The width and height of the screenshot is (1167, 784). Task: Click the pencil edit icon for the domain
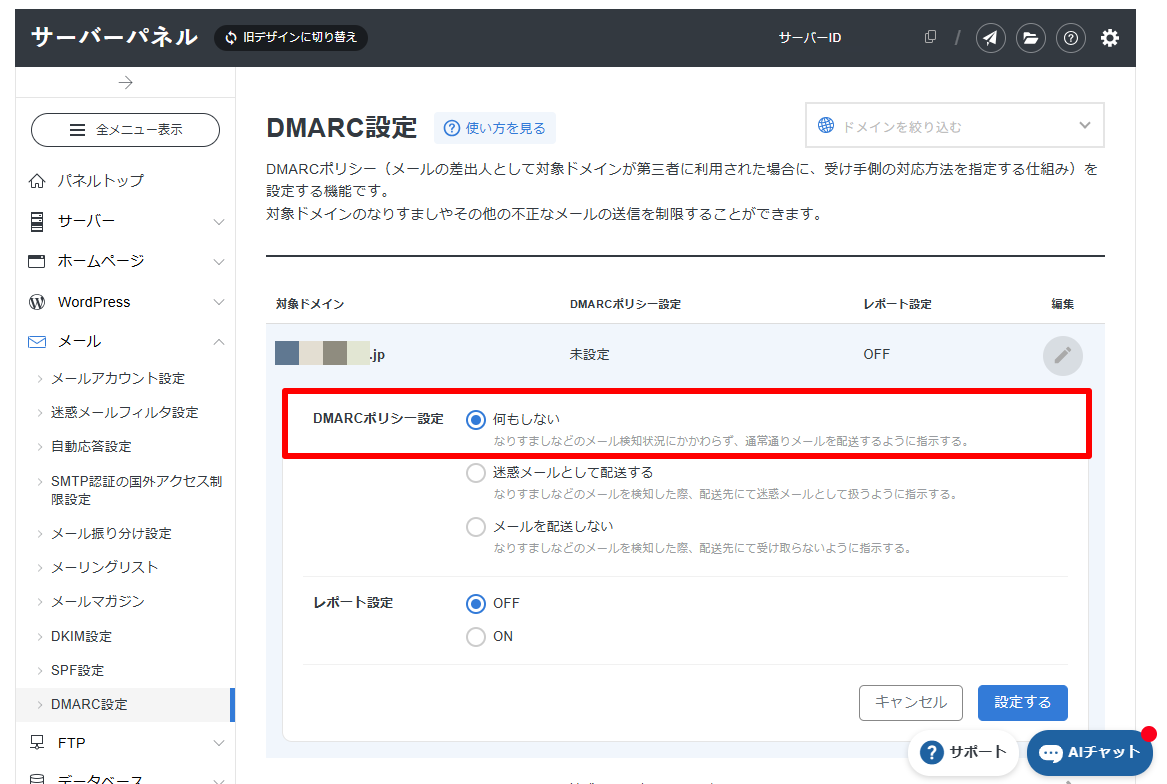point(1062,355)
